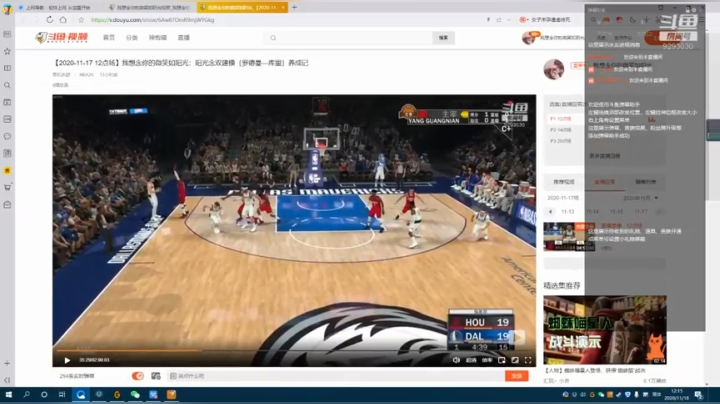Reload the page with the refresh icon
This screenshot has height=404, width=720.
[50, 20]
